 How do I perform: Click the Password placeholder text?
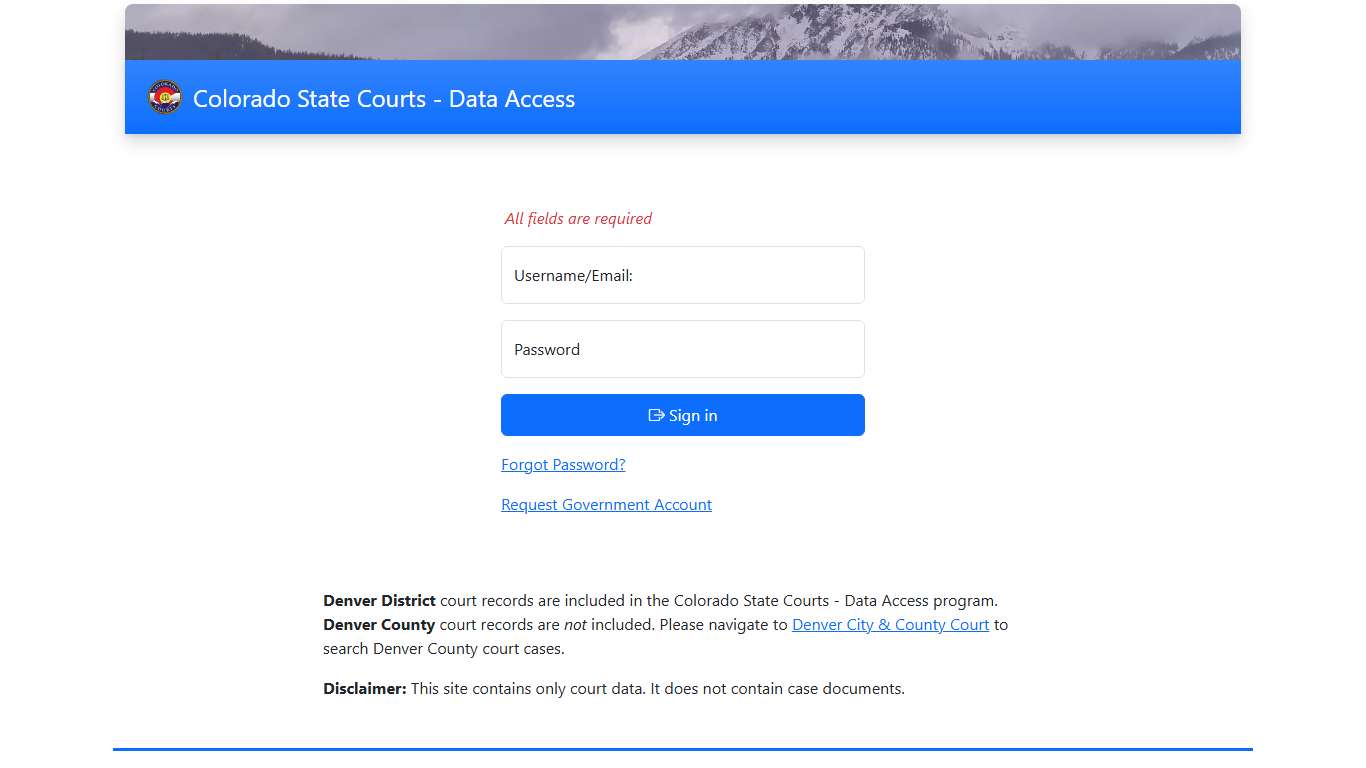pos(547,349)
